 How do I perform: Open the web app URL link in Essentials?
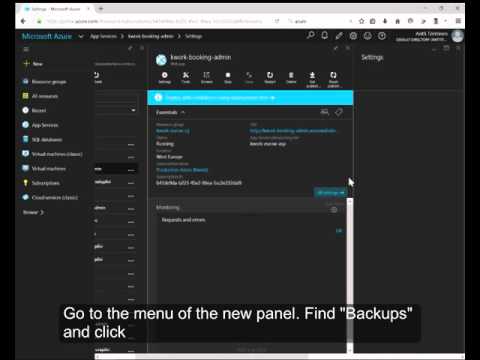pyautogui.click(x=293, y=131)
